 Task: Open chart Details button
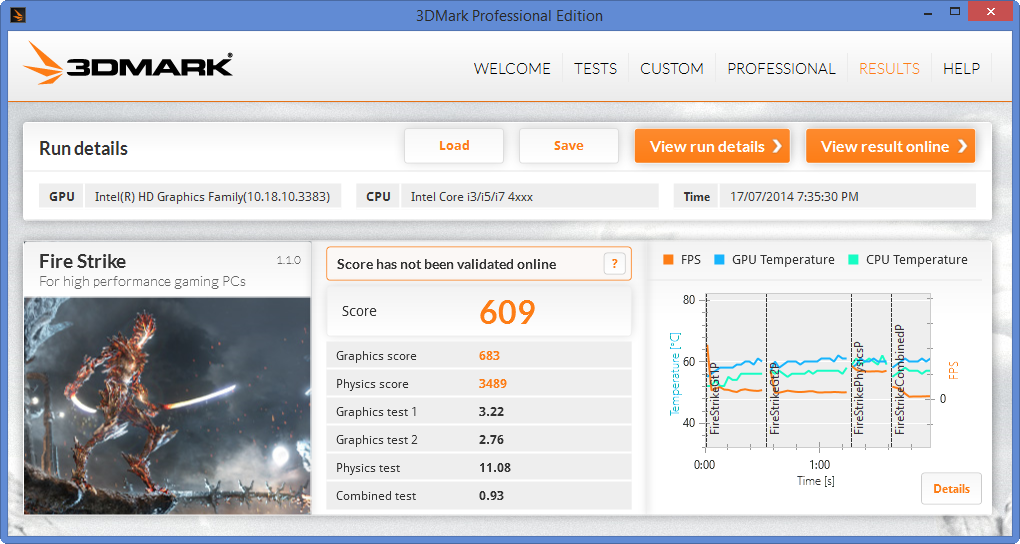(951, 489)
